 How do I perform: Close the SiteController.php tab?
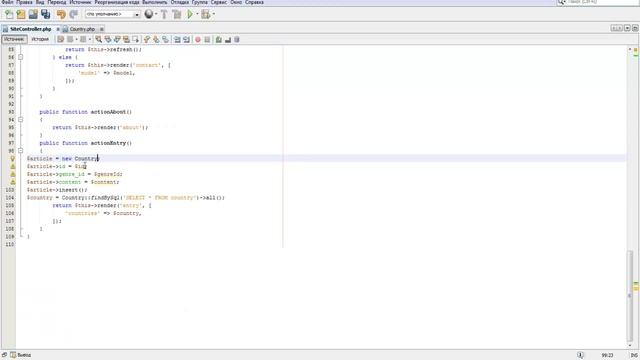58,29
